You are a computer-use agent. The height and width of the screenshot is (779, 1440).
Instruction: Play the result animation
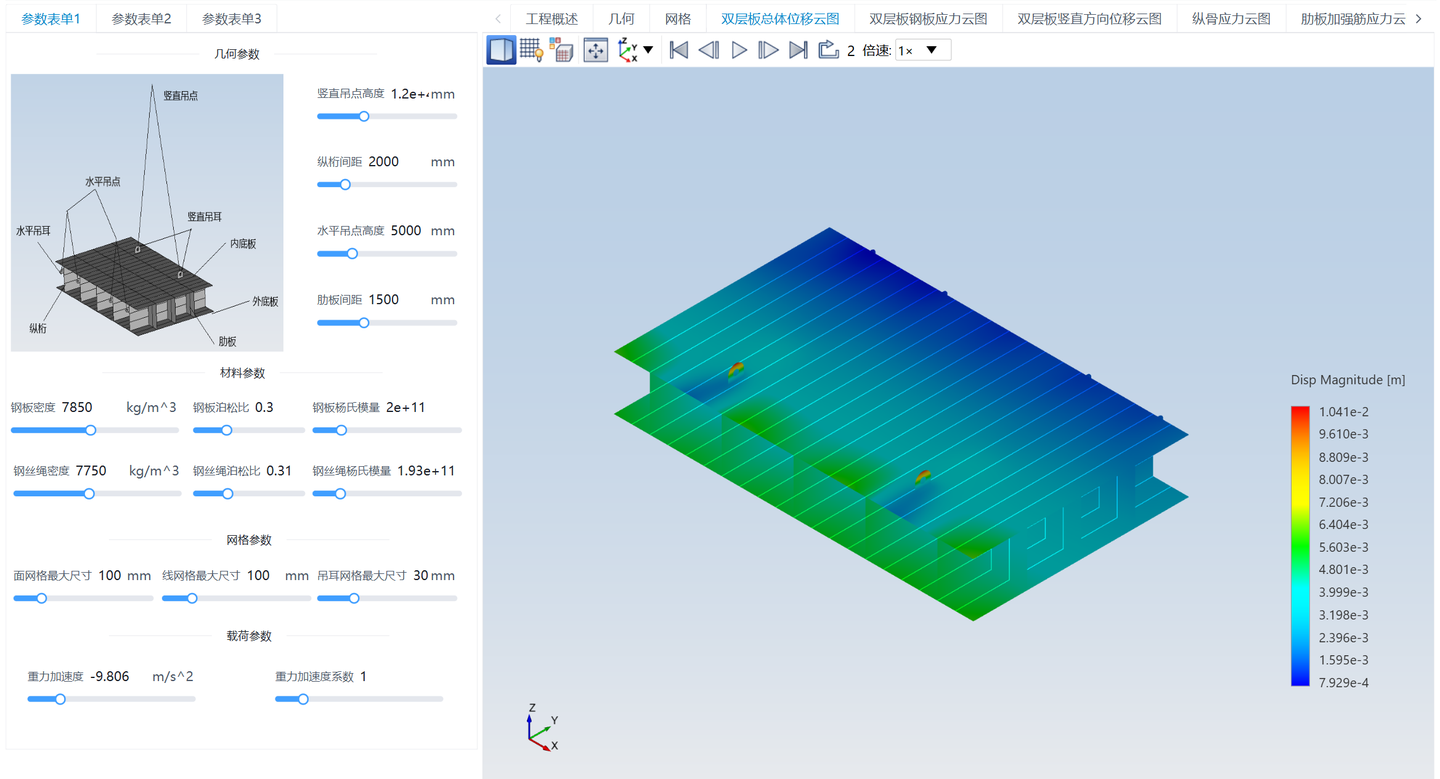739,50
